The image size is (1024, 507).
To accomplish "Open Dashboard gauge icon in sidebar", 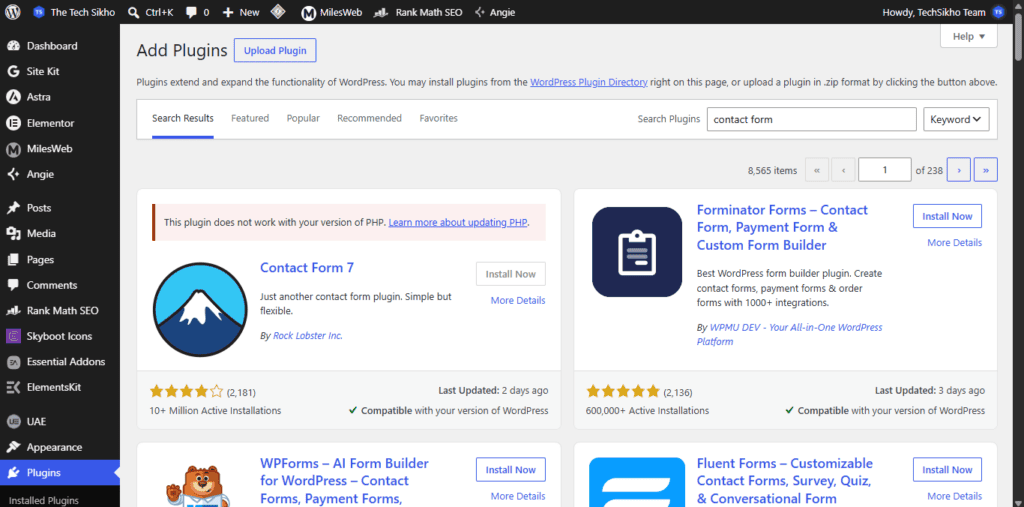I will pos(13,46).
